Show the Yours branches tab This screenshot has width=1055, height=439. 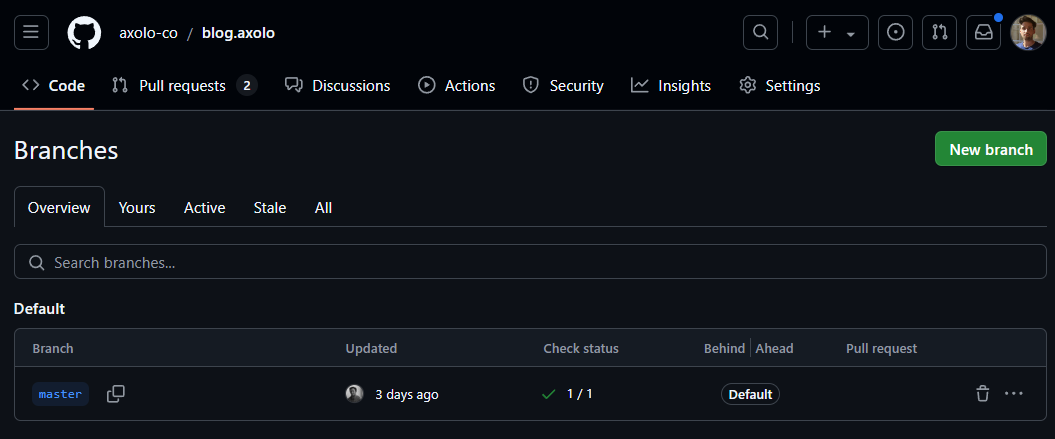(x=137, y=208)
